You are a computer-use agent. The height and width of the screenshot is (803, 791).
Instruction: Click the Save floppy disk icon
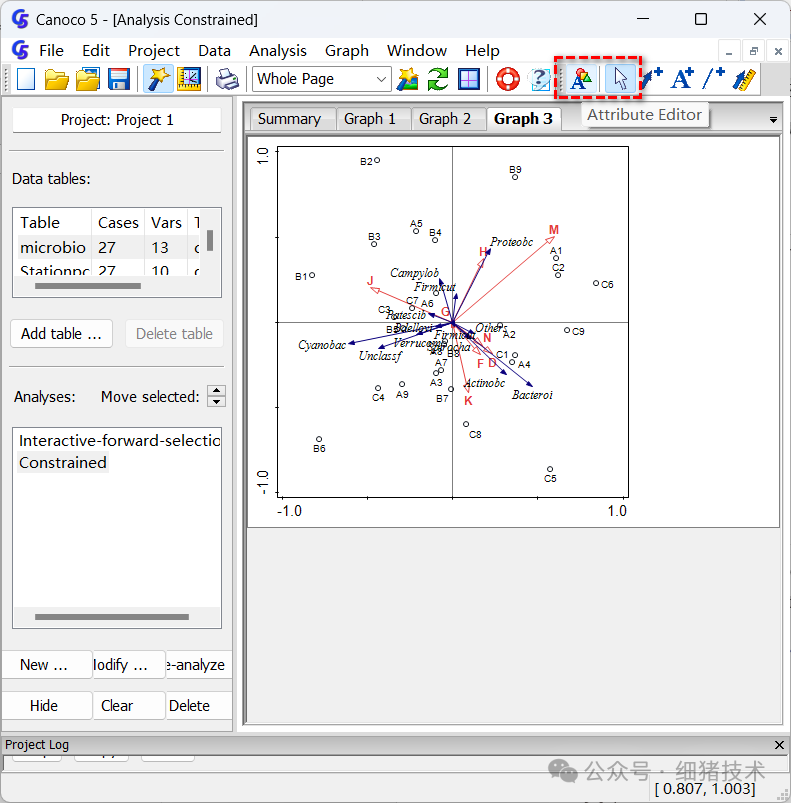coord(118,79)
